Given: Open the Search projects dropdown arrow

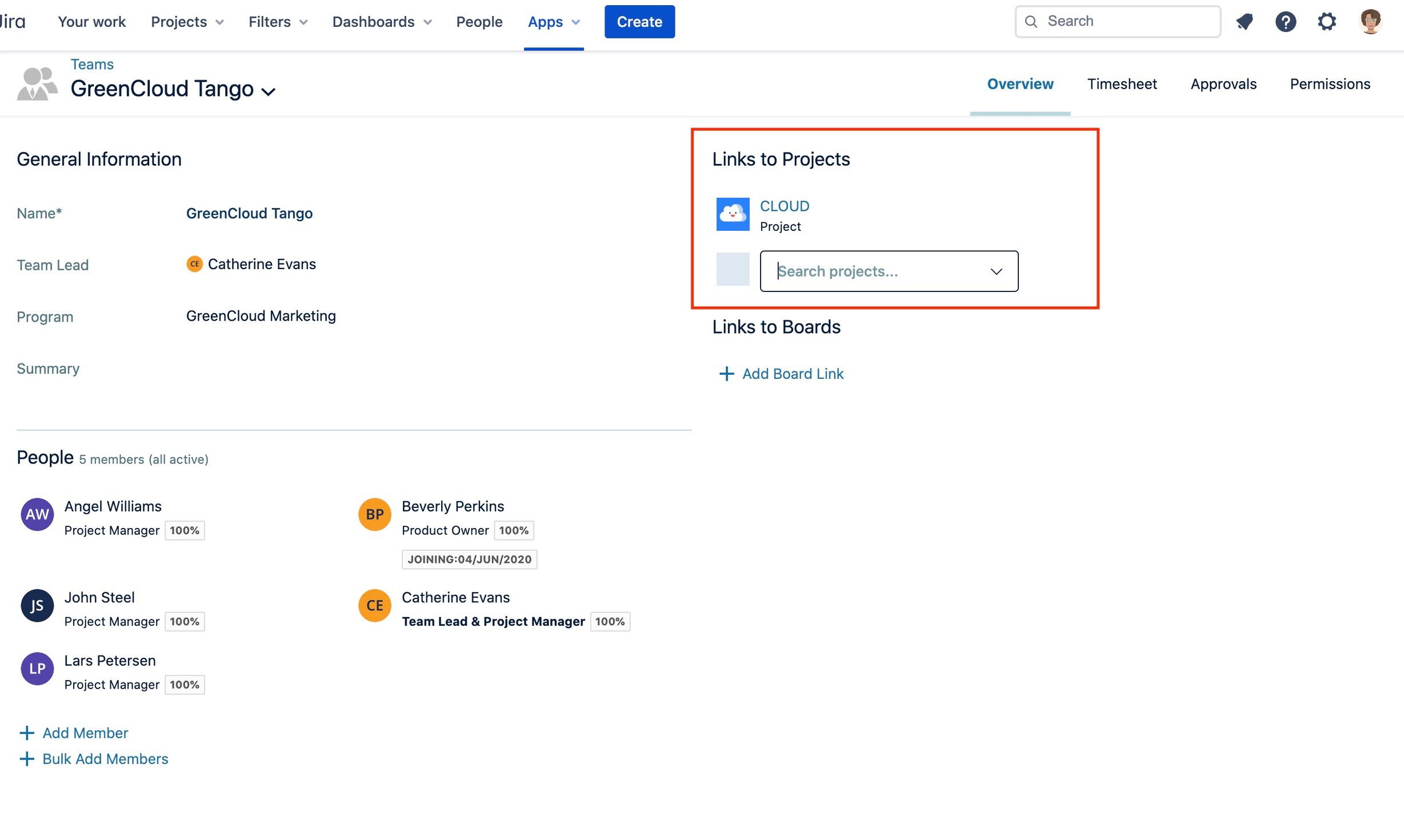Looking at the screenshot, I should point(996,271).
